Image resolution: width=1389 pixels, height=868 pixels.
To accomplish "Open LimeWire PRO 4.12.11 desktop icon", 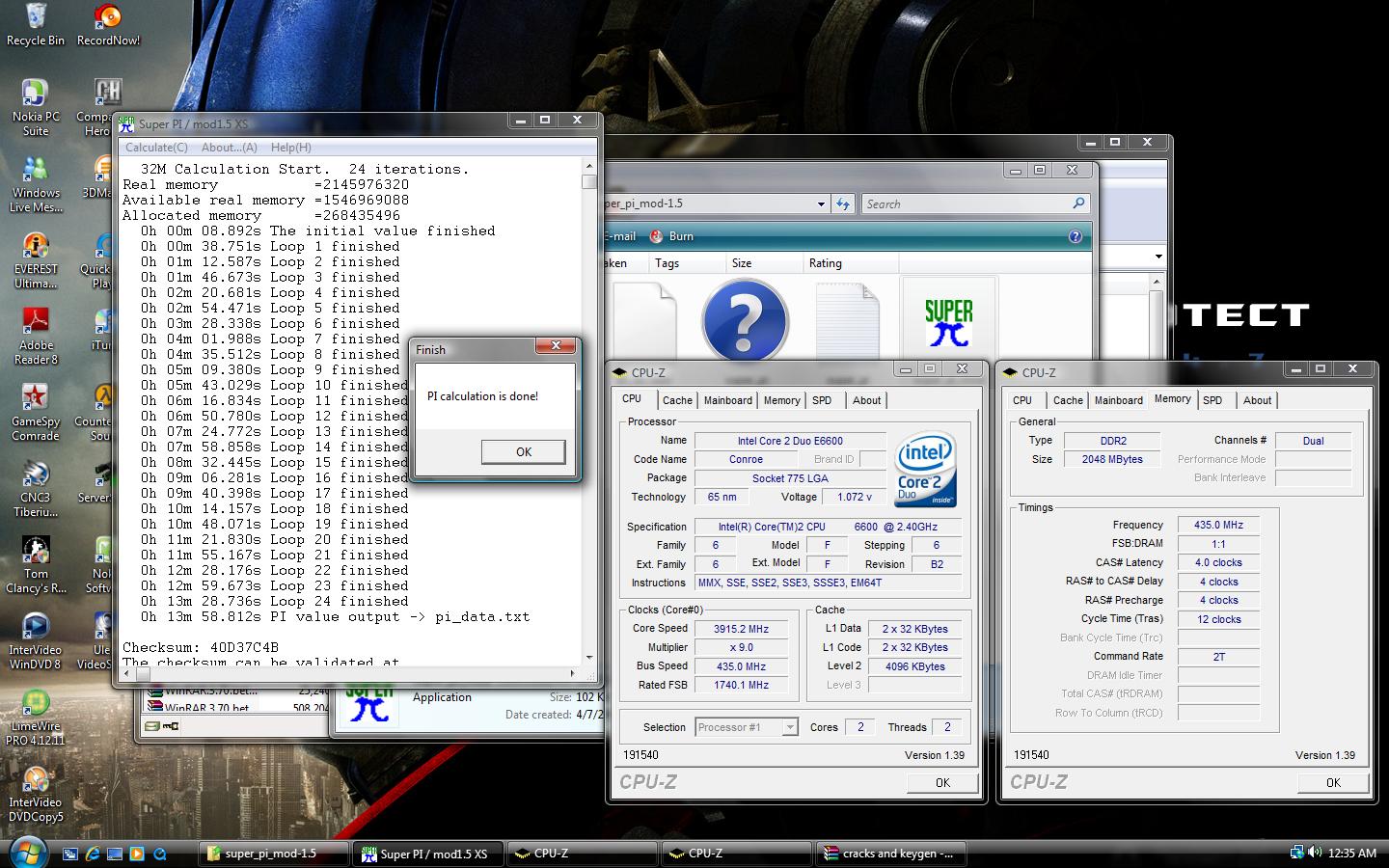I will click(36, 718).
